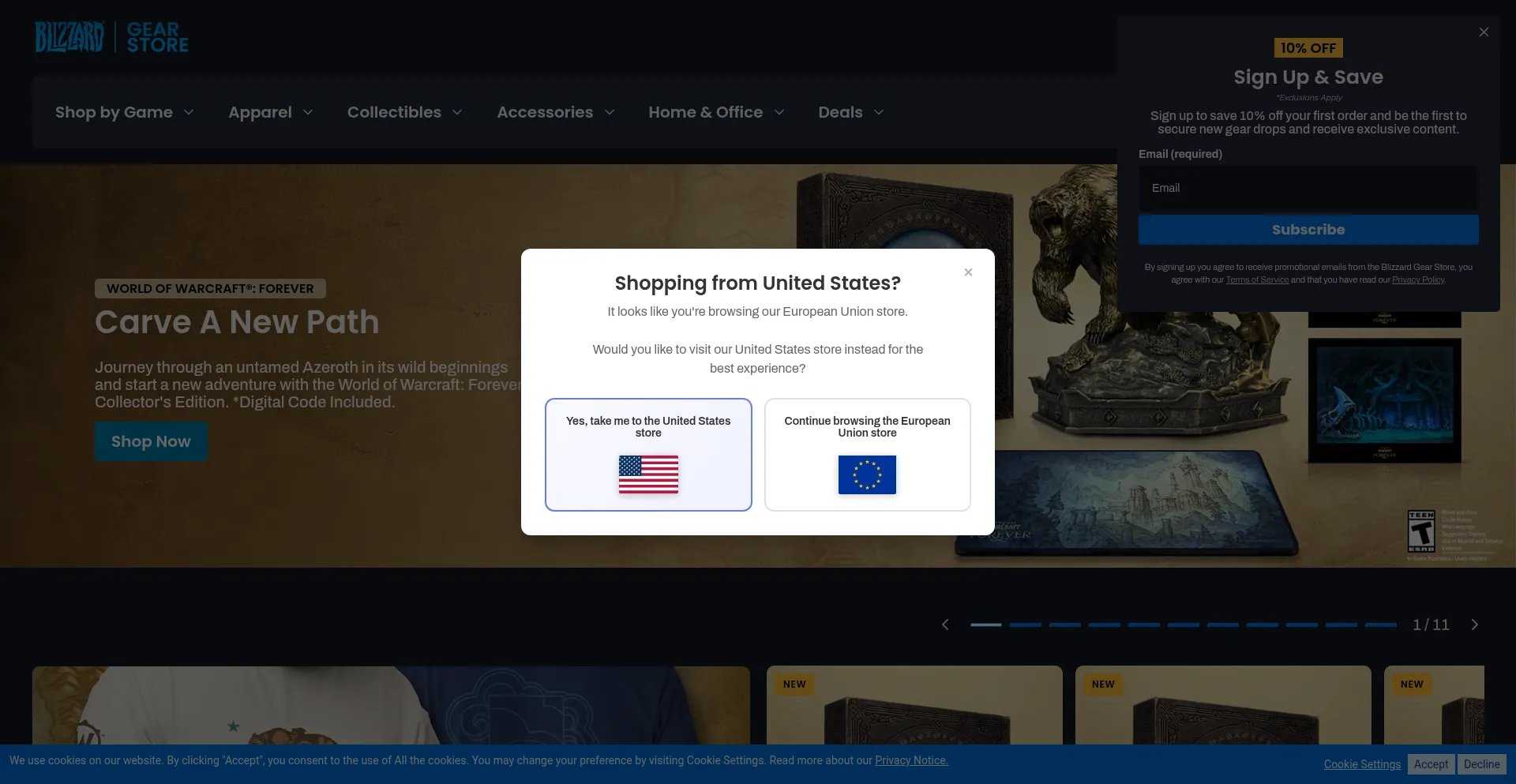This screenshot has width=1516, height=784.
Task: Click the Shop Now button
Action: (151, 441)
